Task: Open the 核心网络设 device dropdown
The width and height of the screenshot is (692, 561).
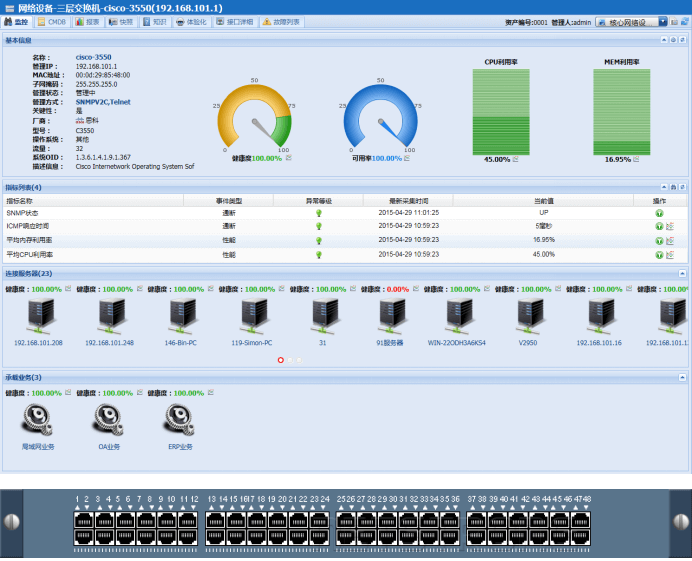Action: pos(631,22)
